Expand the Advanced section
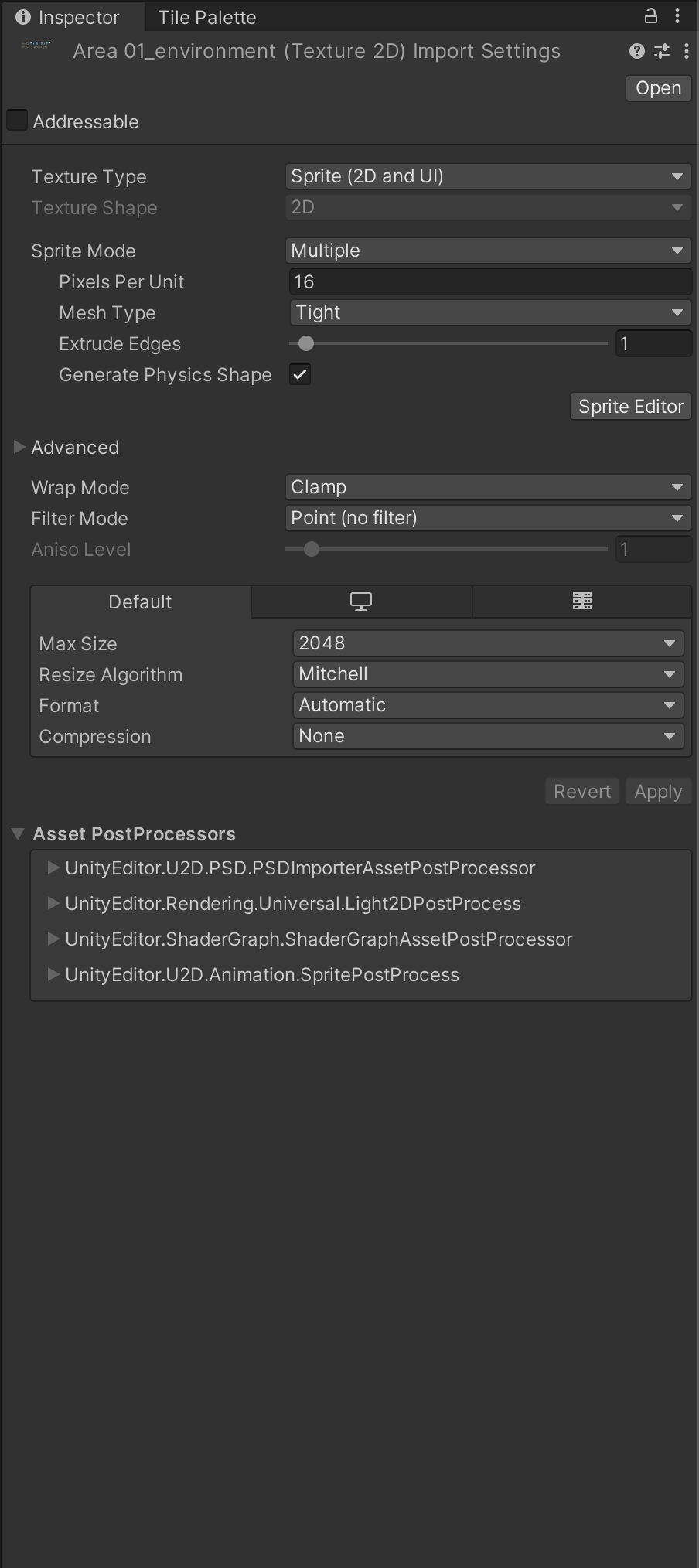The width and height of the screenshot is (699, 1568). [19, 447]
